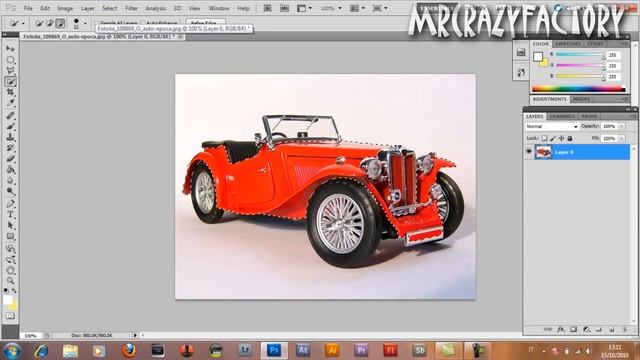Create new adjustment layer button
Screen dimensions: 640x360
point(586,329)
